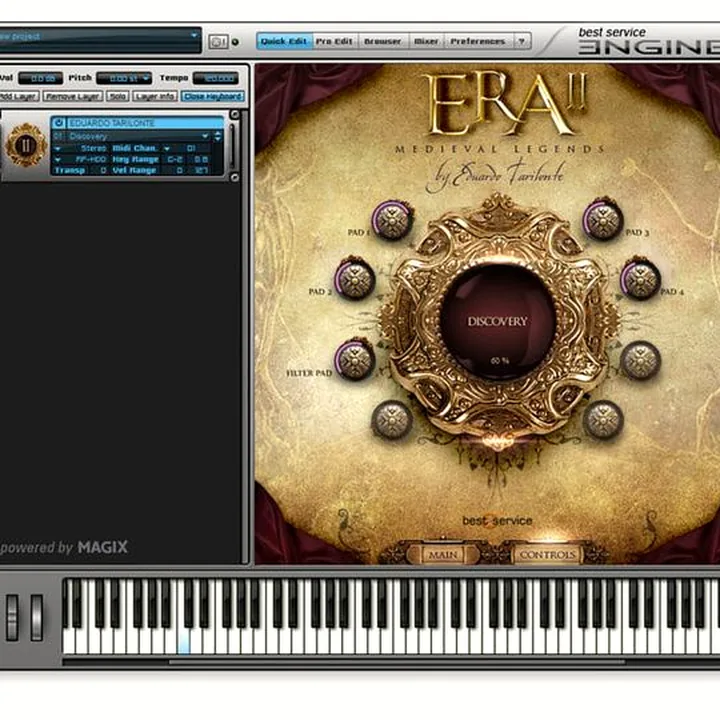This screenshot has width=720, height=720.
Task: Click the central Discovery orb
Action: point(498,321)
